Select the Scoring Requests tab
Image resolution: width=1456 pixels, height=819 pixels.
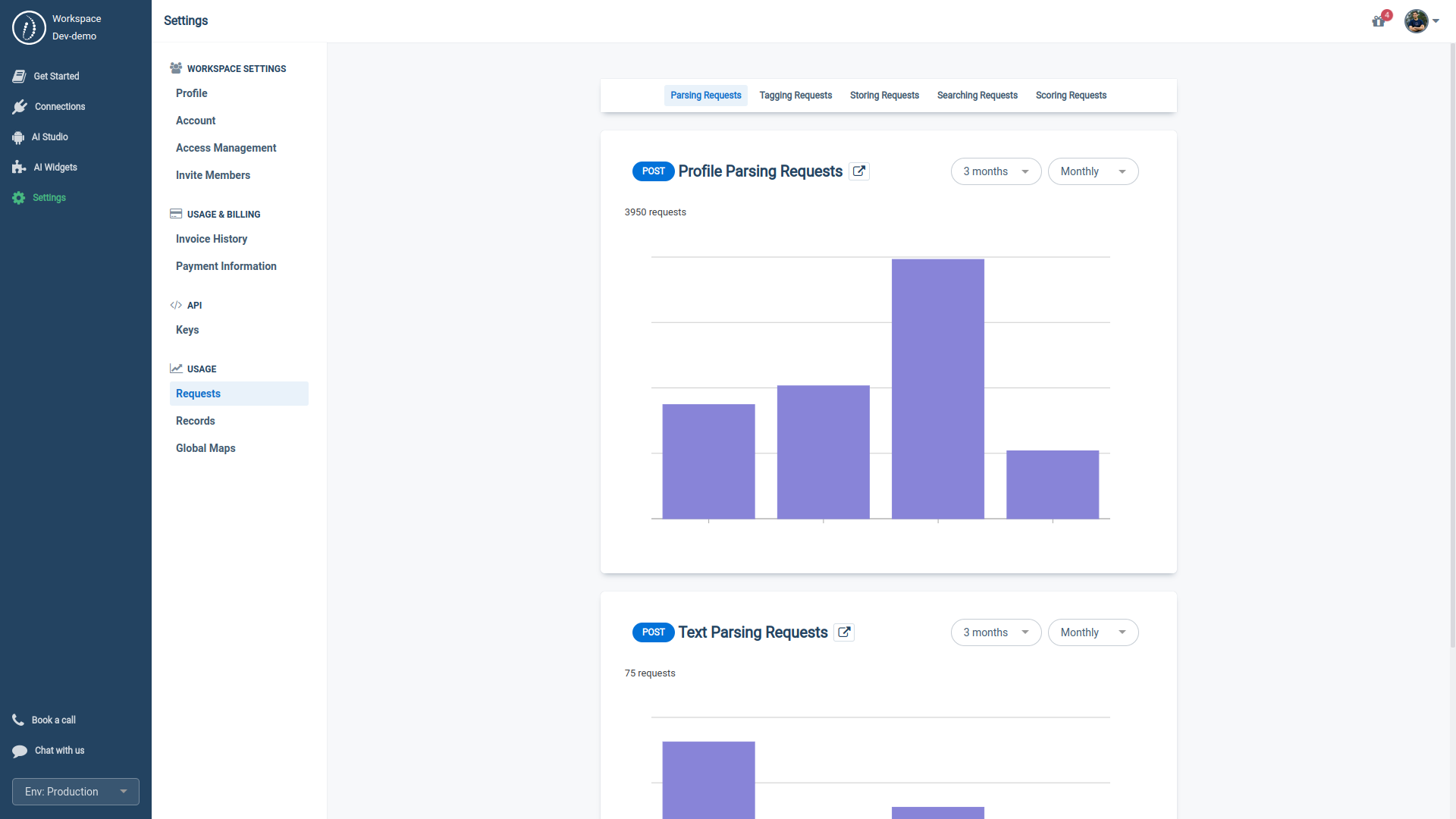[x=1071, y=95]
